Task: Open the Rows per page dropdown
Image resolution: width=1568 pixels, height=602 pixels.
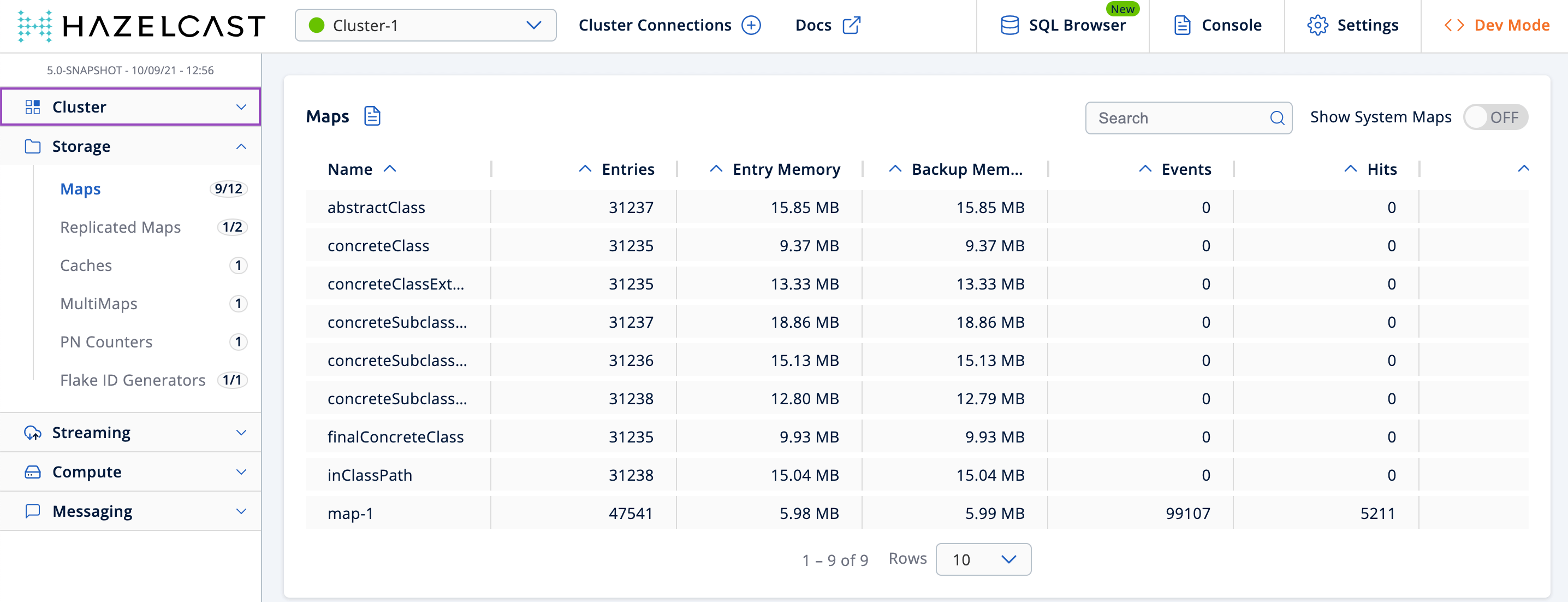Action: (982, 559)
